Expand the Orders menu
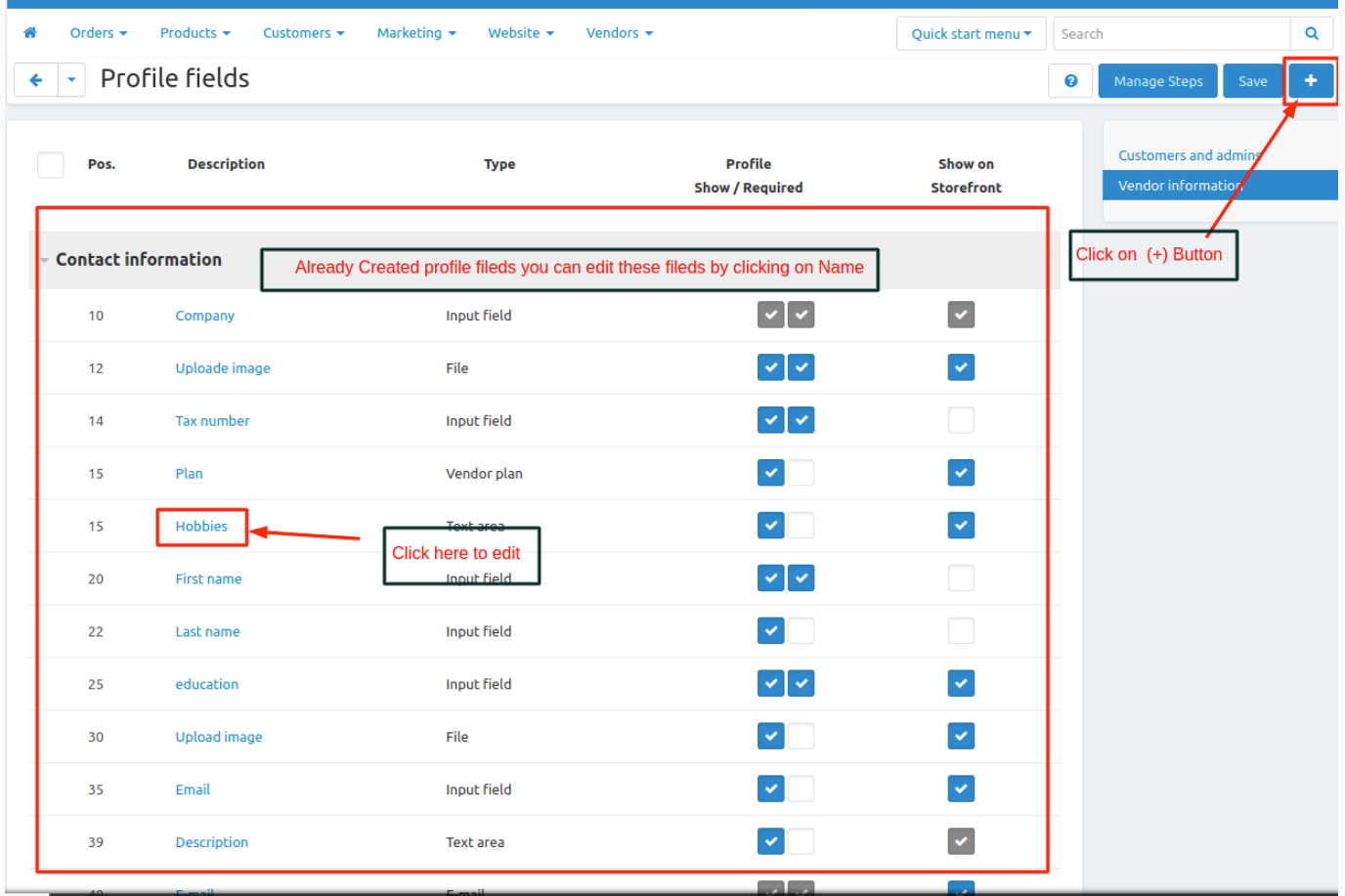The width and height of the screenshot is (1345, 896). pos(98,33)
